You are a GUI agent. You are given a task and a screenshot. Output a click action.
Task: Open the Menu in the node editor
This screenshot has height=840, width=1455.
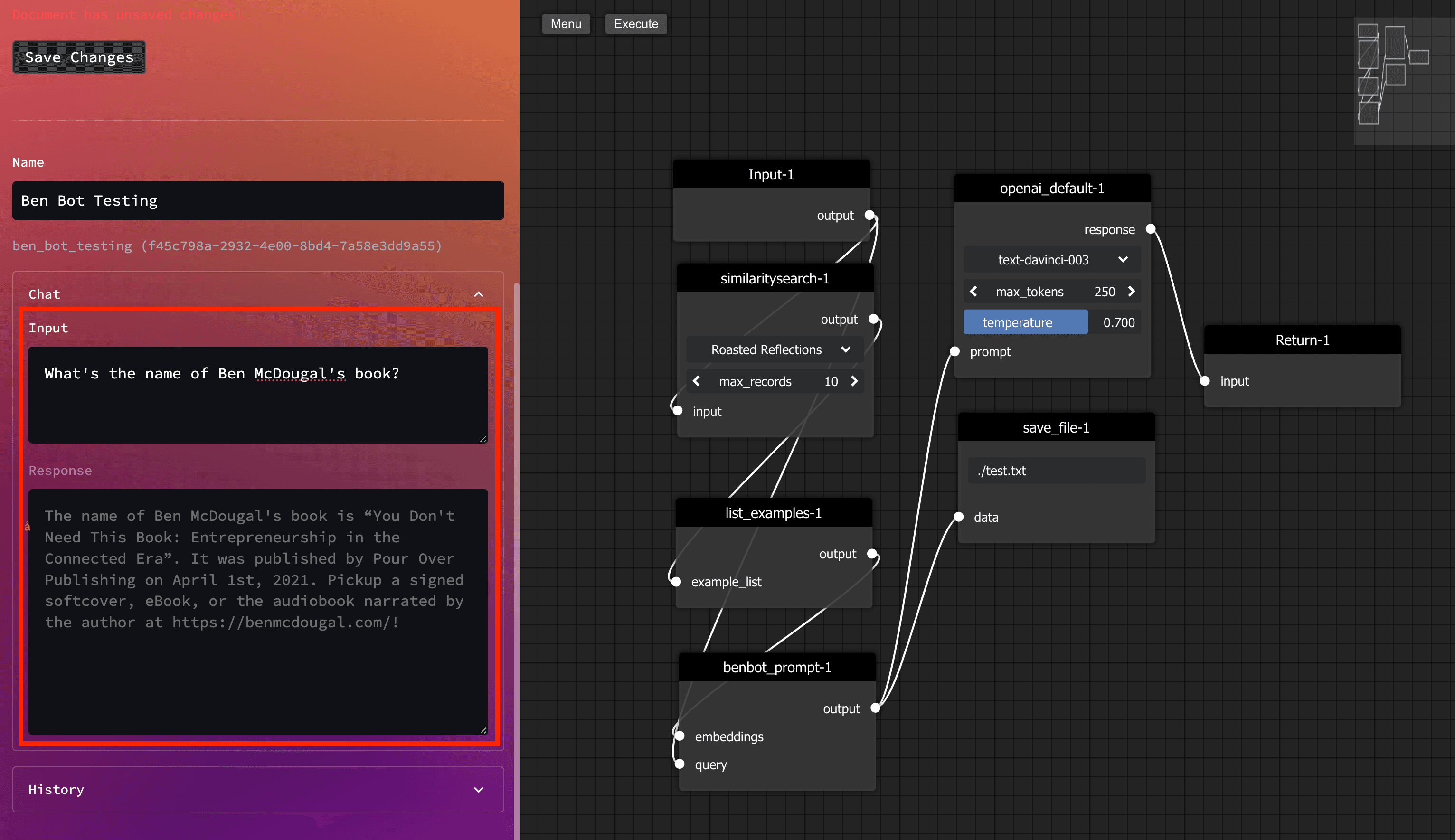click(566, 24)
